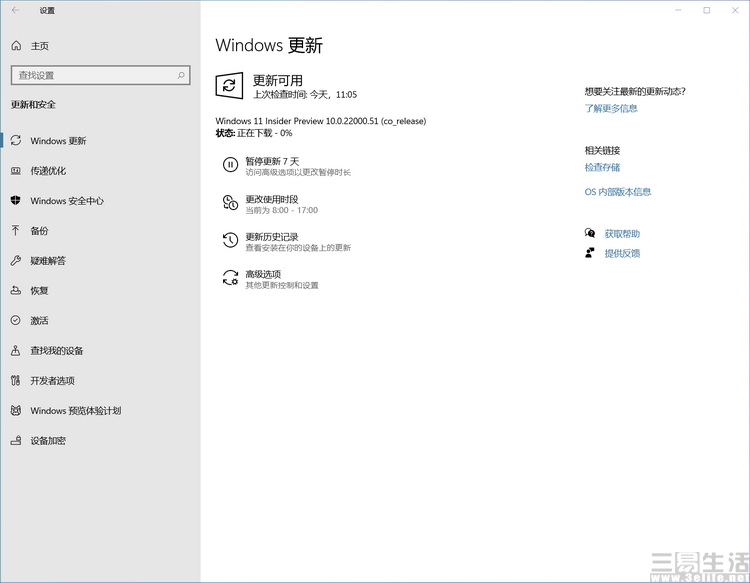
Task: Open 高级选项 for updates
Action: (x=263, y=274)
